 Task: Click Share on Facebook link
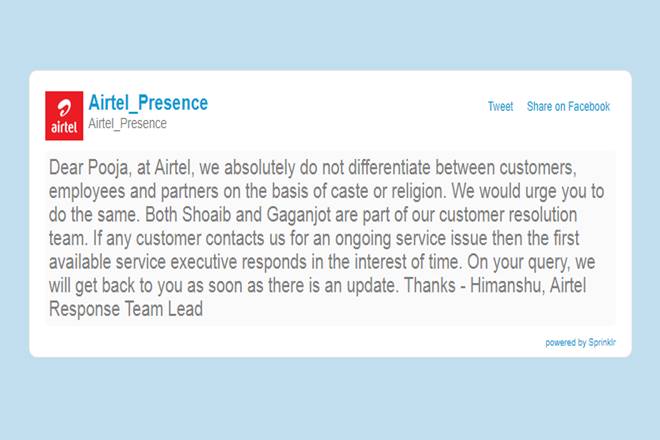(x=568, y=107)
